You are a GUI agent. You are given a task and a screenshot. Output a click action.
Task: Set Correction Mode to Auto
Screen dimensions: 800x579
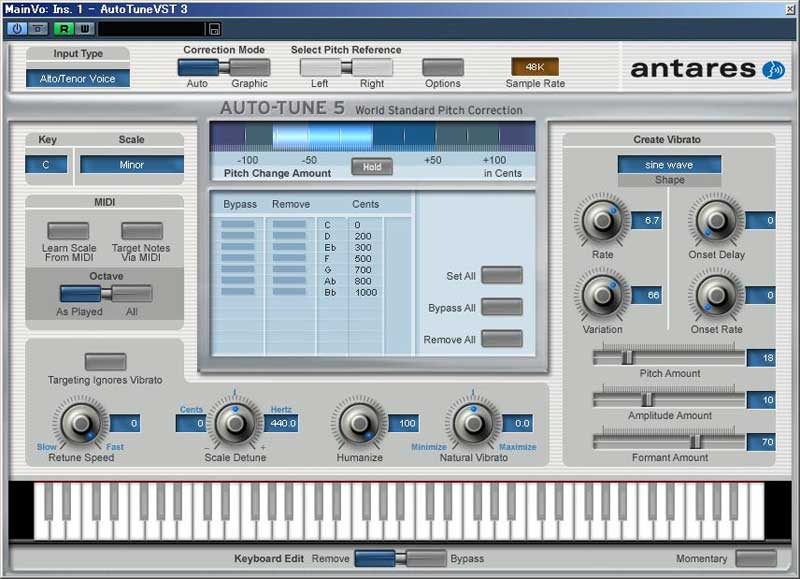(x=198, y=67)
